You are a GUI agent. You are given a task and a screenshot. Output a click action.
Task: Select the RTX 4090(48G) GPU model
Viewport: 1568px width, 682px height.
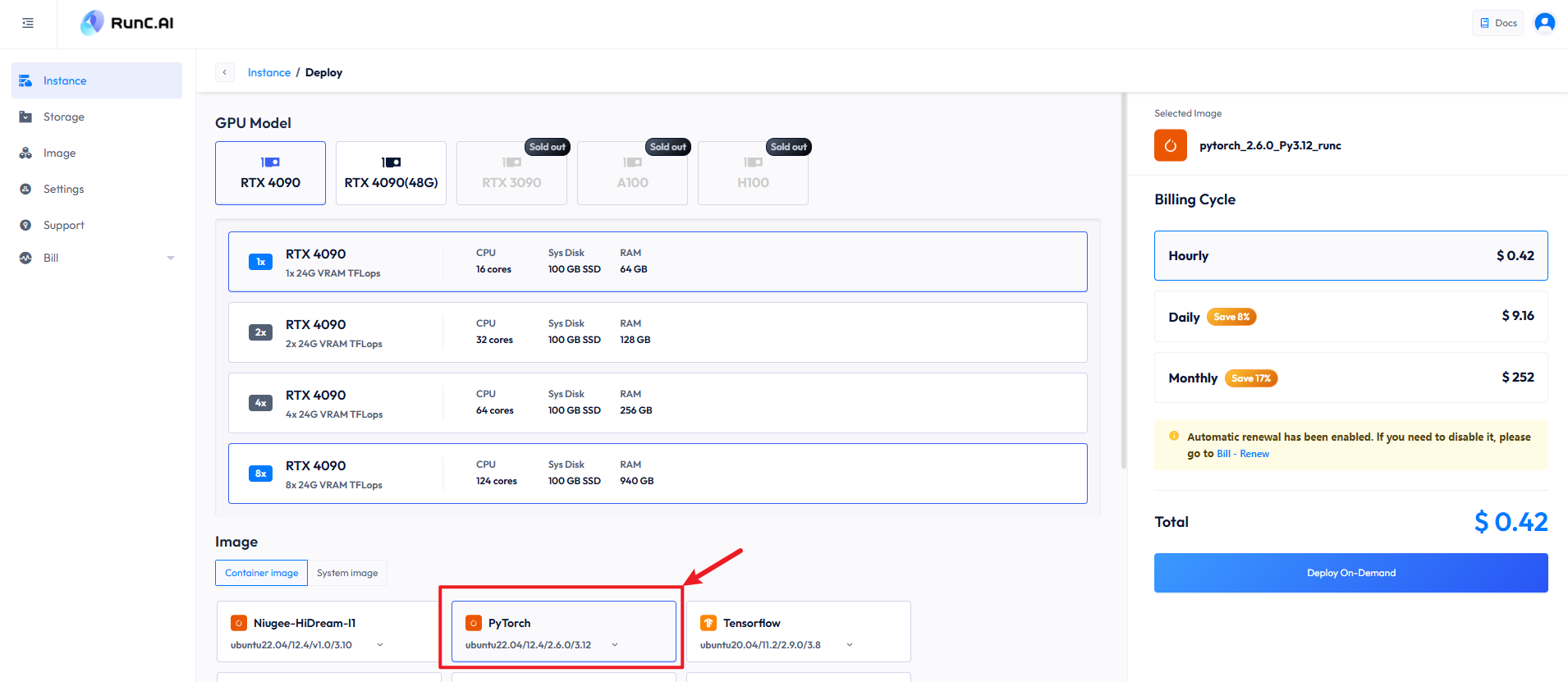391,173
